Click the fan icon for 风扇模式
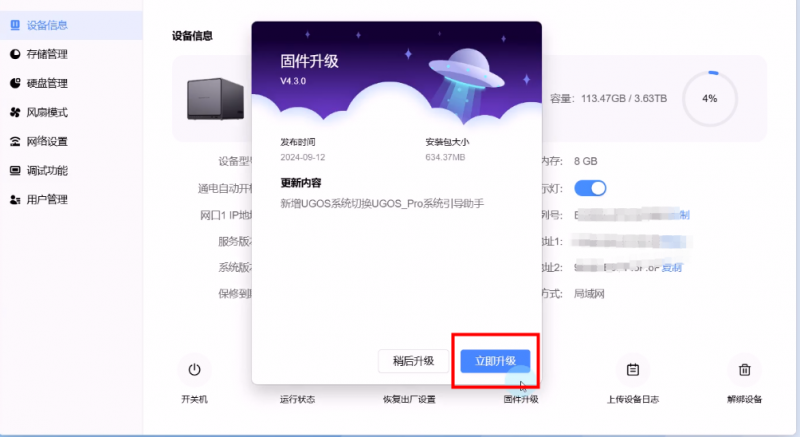800x437 pixels. [15, 112]
